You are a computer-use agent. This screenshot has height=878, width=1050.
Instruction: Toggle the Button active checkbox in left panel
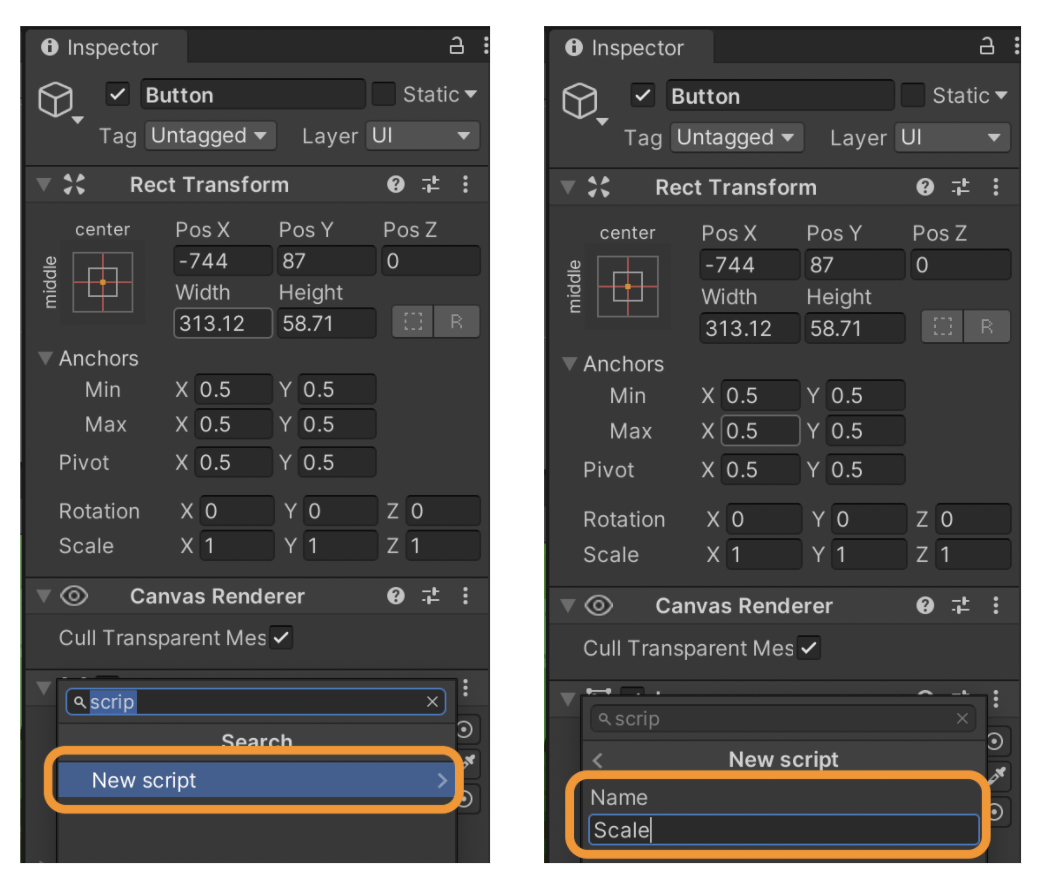118,94
